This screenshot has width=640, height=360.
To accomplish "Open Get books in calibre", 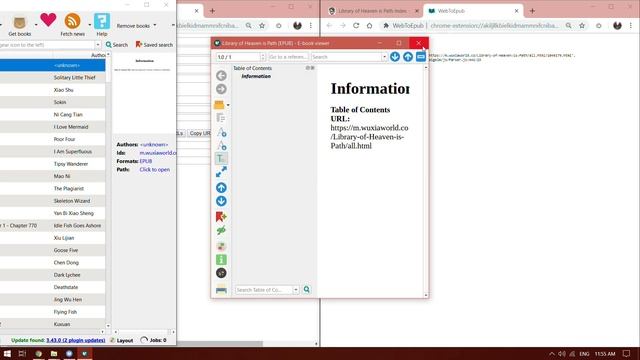I will tap(20, 26).
